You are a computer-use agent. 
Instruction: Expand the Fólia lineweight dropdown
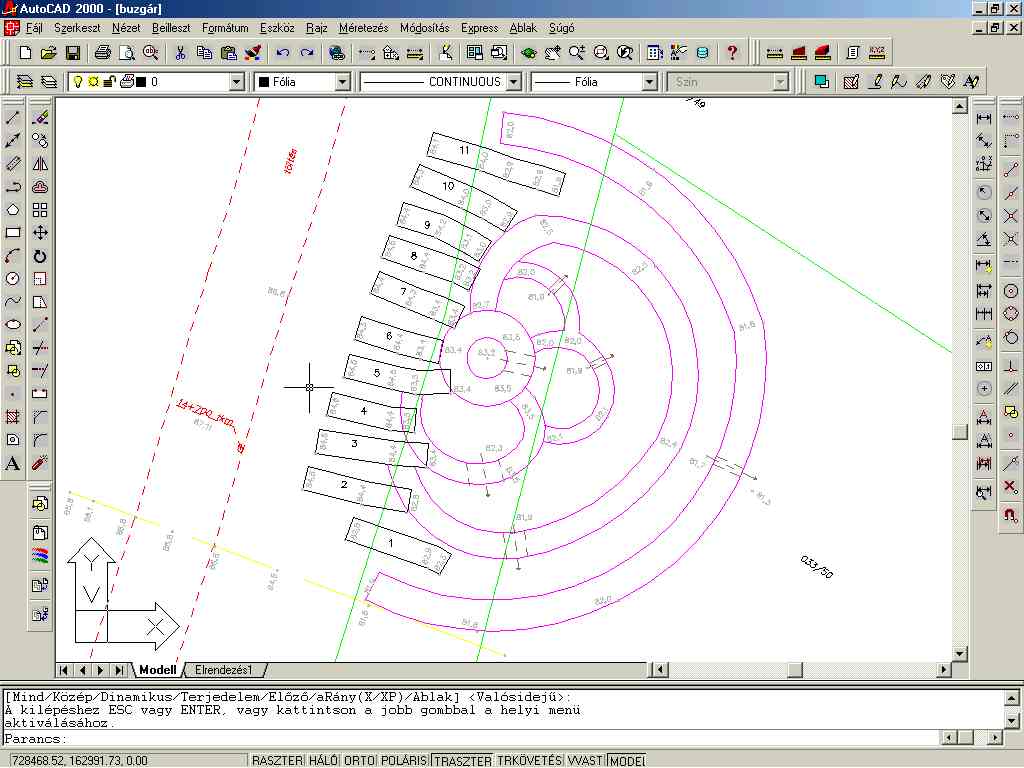tap(648, 82)
